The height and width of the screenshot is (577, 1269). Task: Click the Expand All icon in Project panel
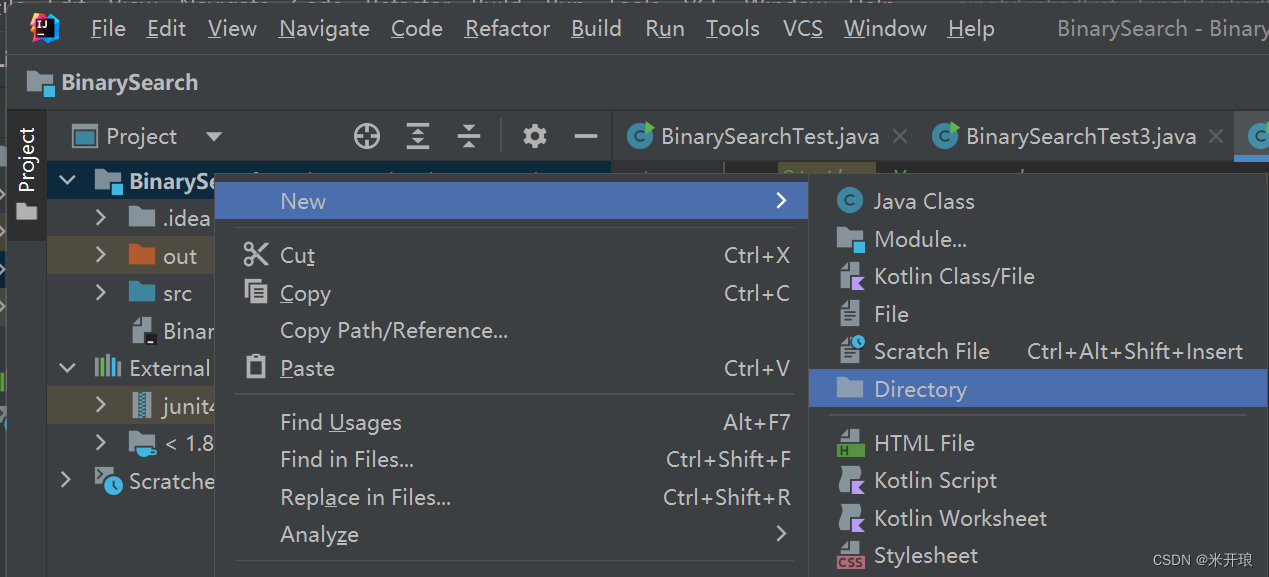417,136
